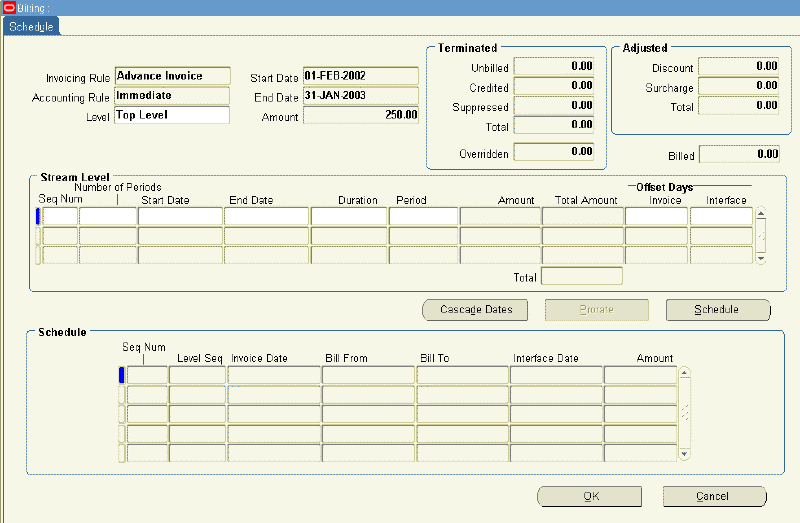Click Stream Level first row Period field

pyautogui.click(x=423, y=216)
